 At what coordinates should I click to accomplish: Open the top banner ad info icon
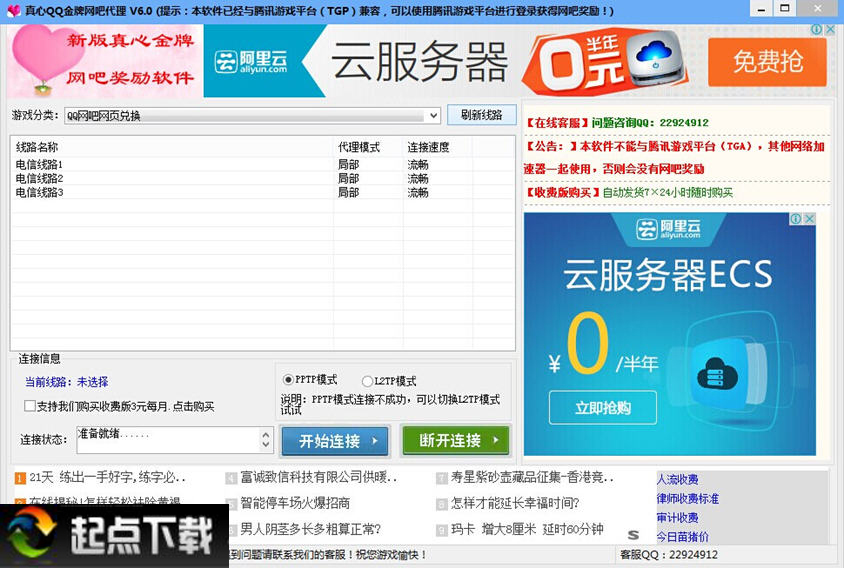coord(816,30)
